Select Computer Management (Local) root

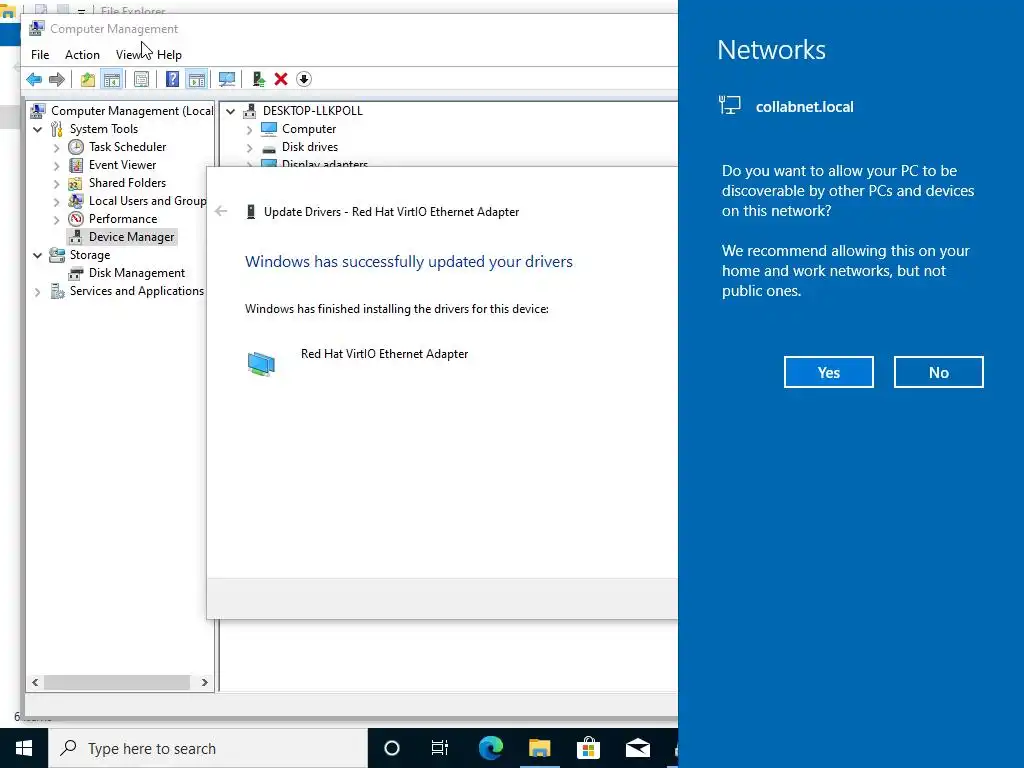tap(132, 111)
